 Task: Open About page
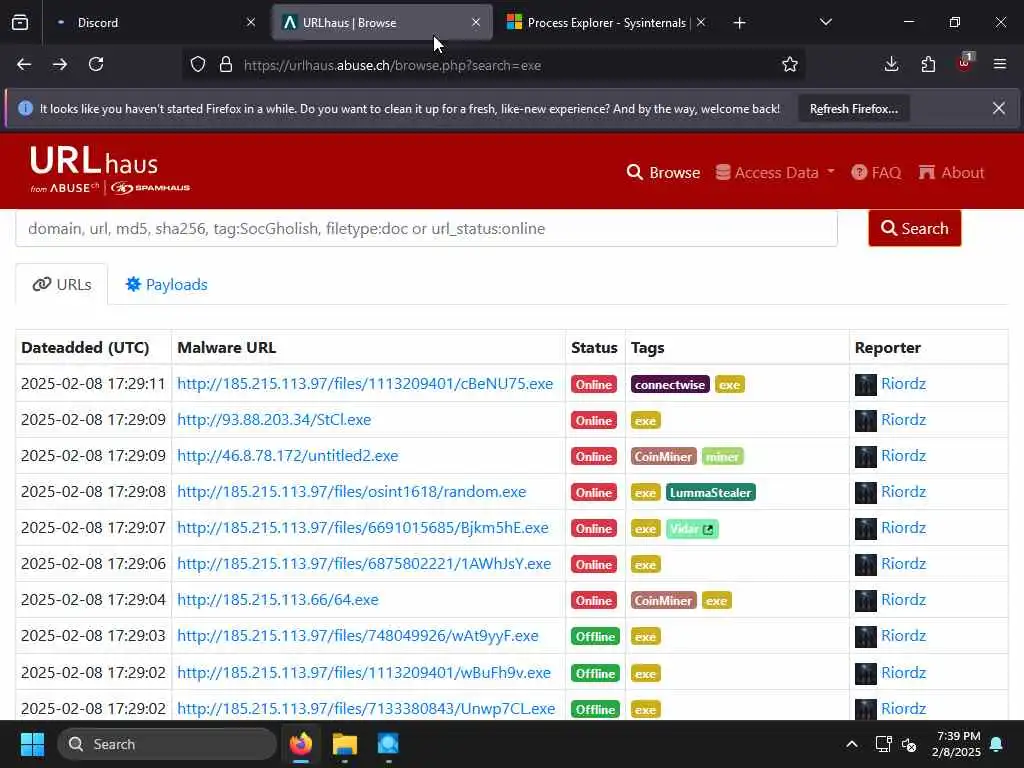[x=951, y=172]
